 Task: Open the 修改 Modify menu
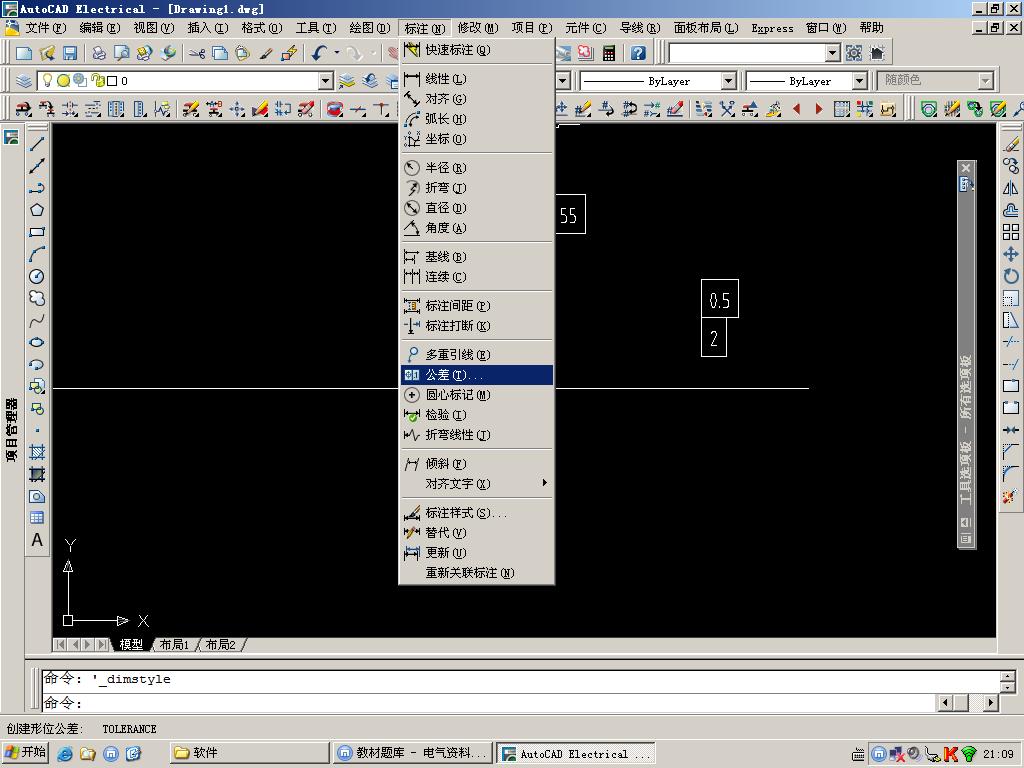[x=478, y=28]
